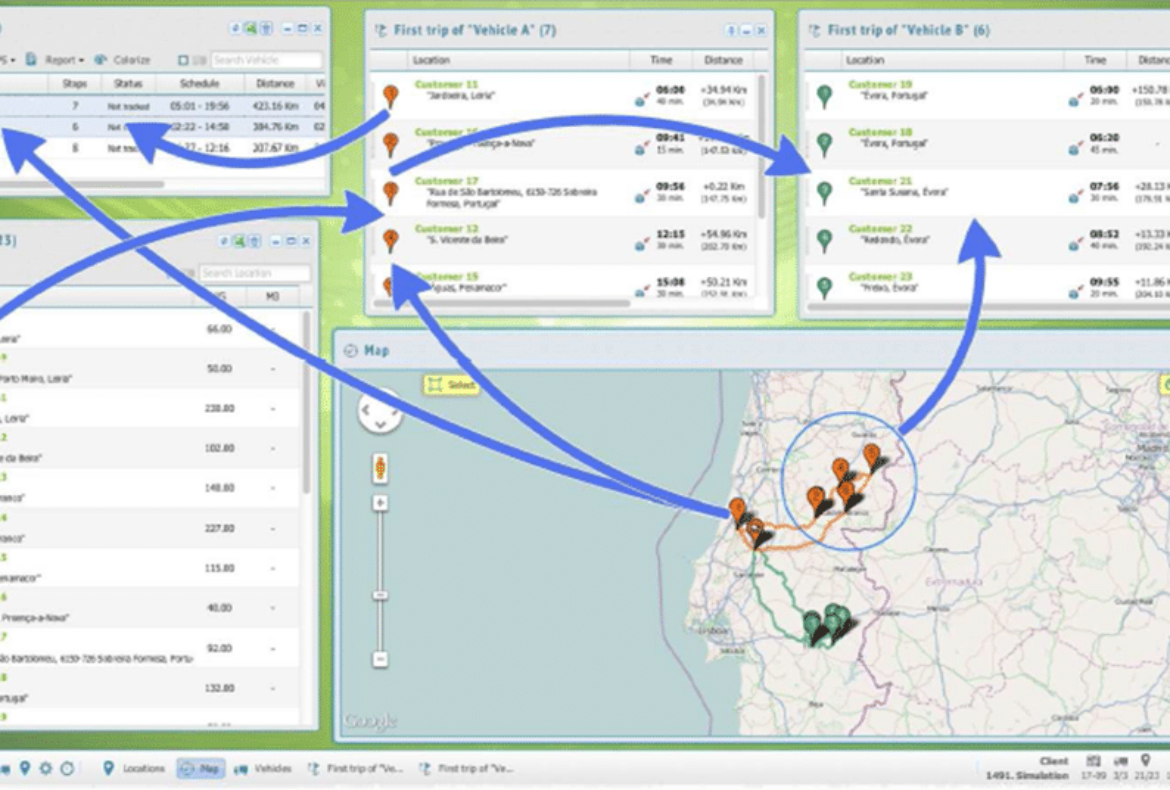Screen dimensions: 1170x790
Task: Click the map pan control wheel
Action: [x=380, y=411]
